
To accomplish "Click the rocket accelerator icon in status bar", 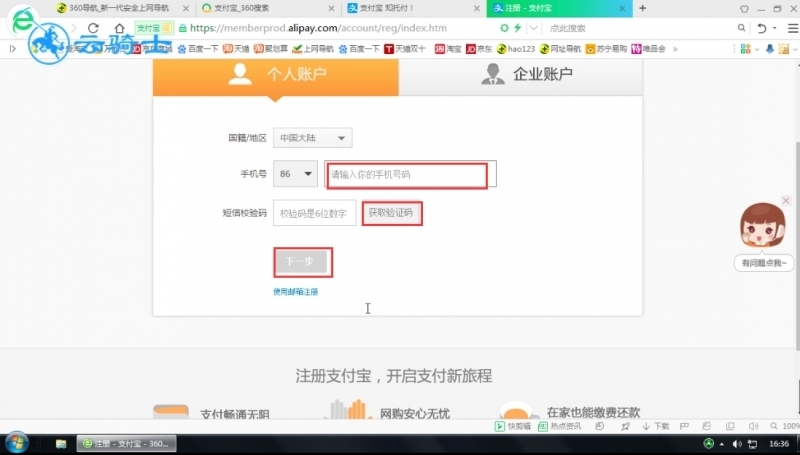I will [x=625, y=426].
